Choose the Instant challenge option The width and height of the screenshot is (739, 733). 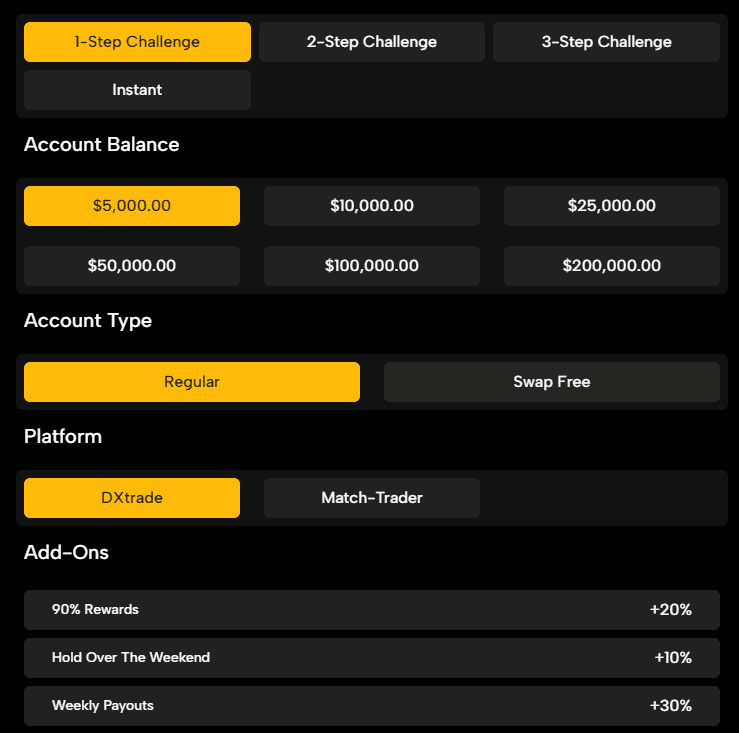click(x=137, y=90)
